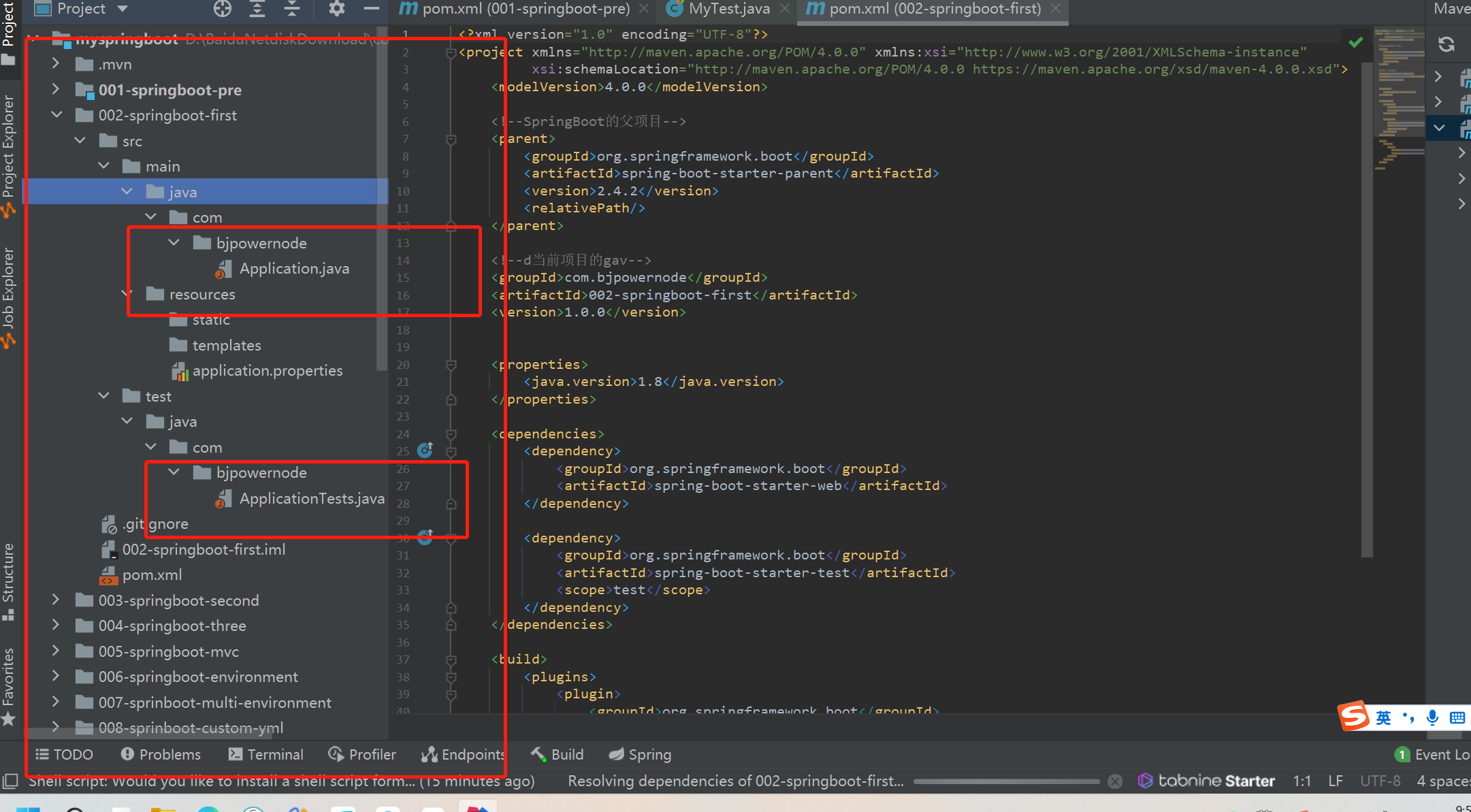Viewport: 1471px width, 812px height.
Task: Cancel the resolving dependencies progress task
Action: [x=1115, y=781]
